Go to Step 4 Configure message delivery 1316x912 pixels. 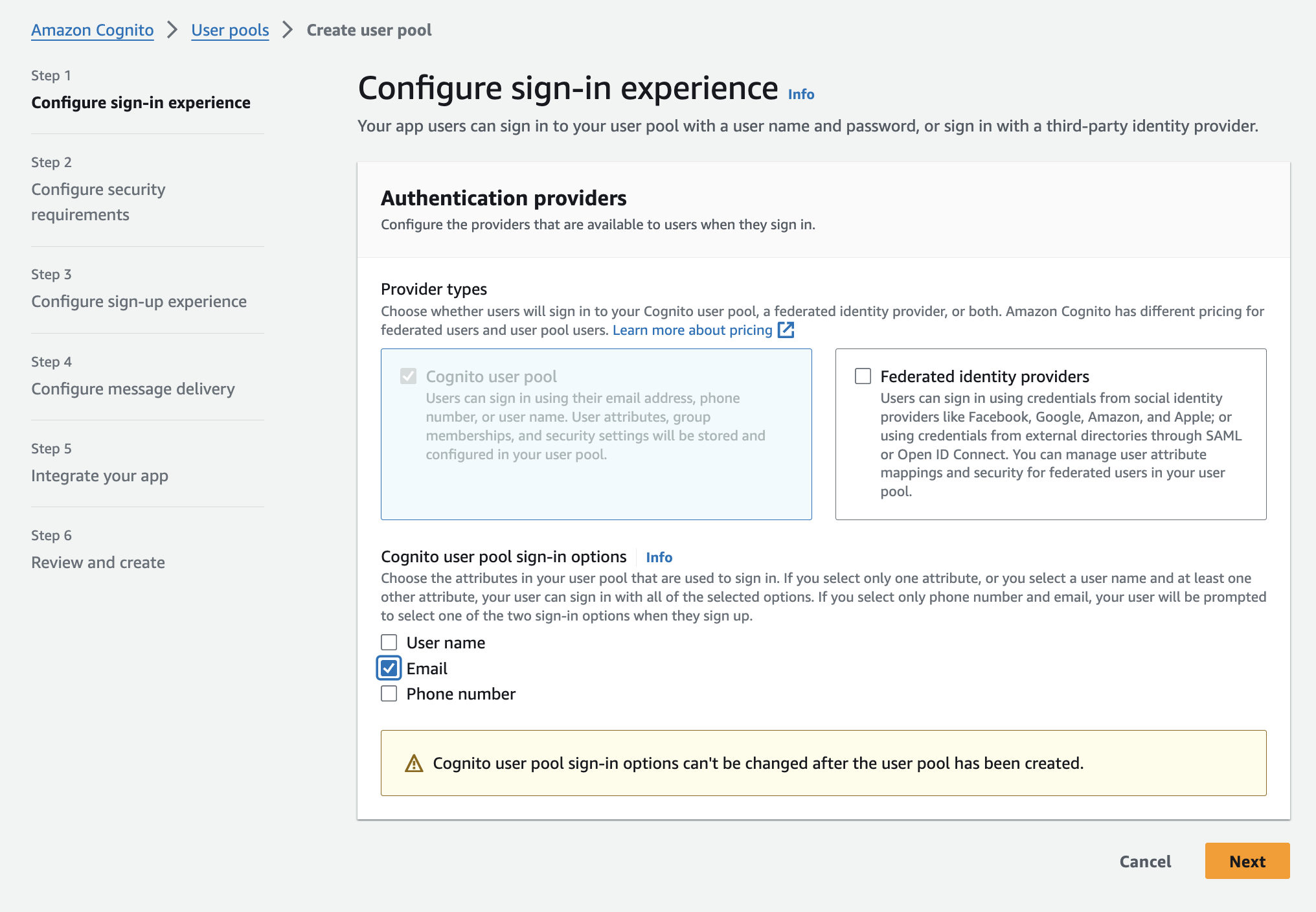pos(132,389)
